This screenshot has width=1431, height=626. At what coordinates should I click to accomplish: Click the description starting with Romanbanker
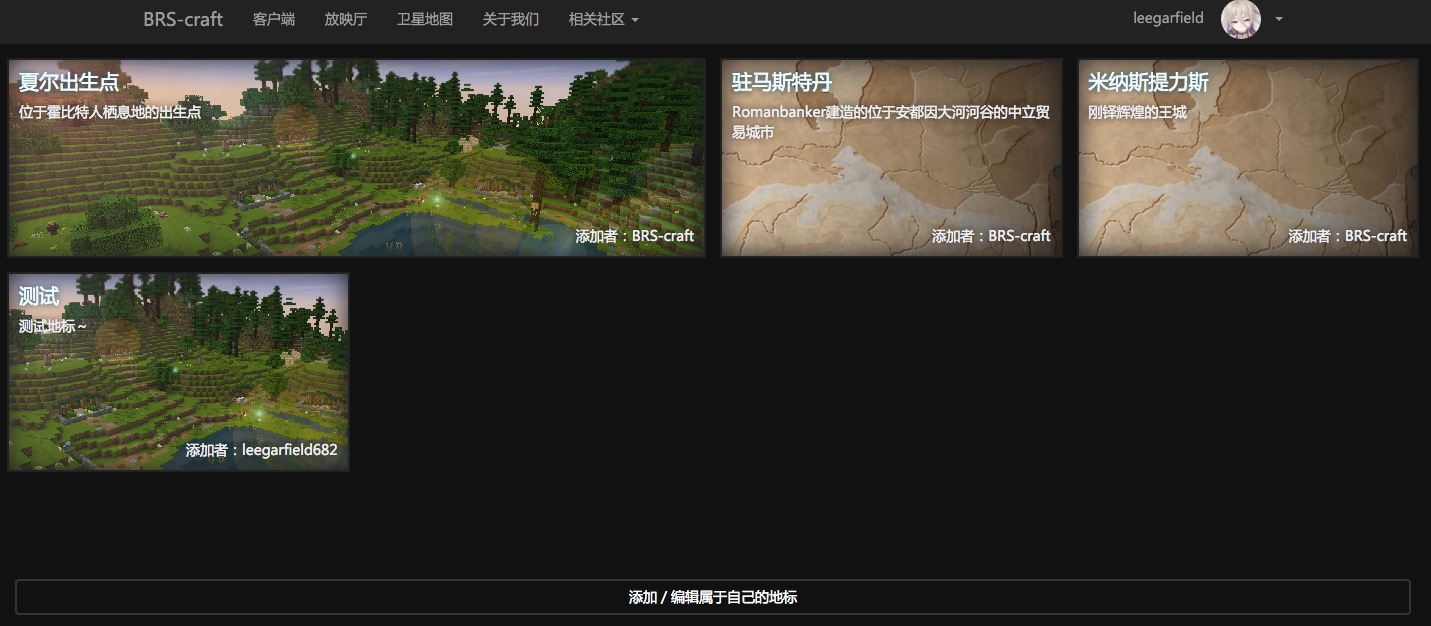891,122
